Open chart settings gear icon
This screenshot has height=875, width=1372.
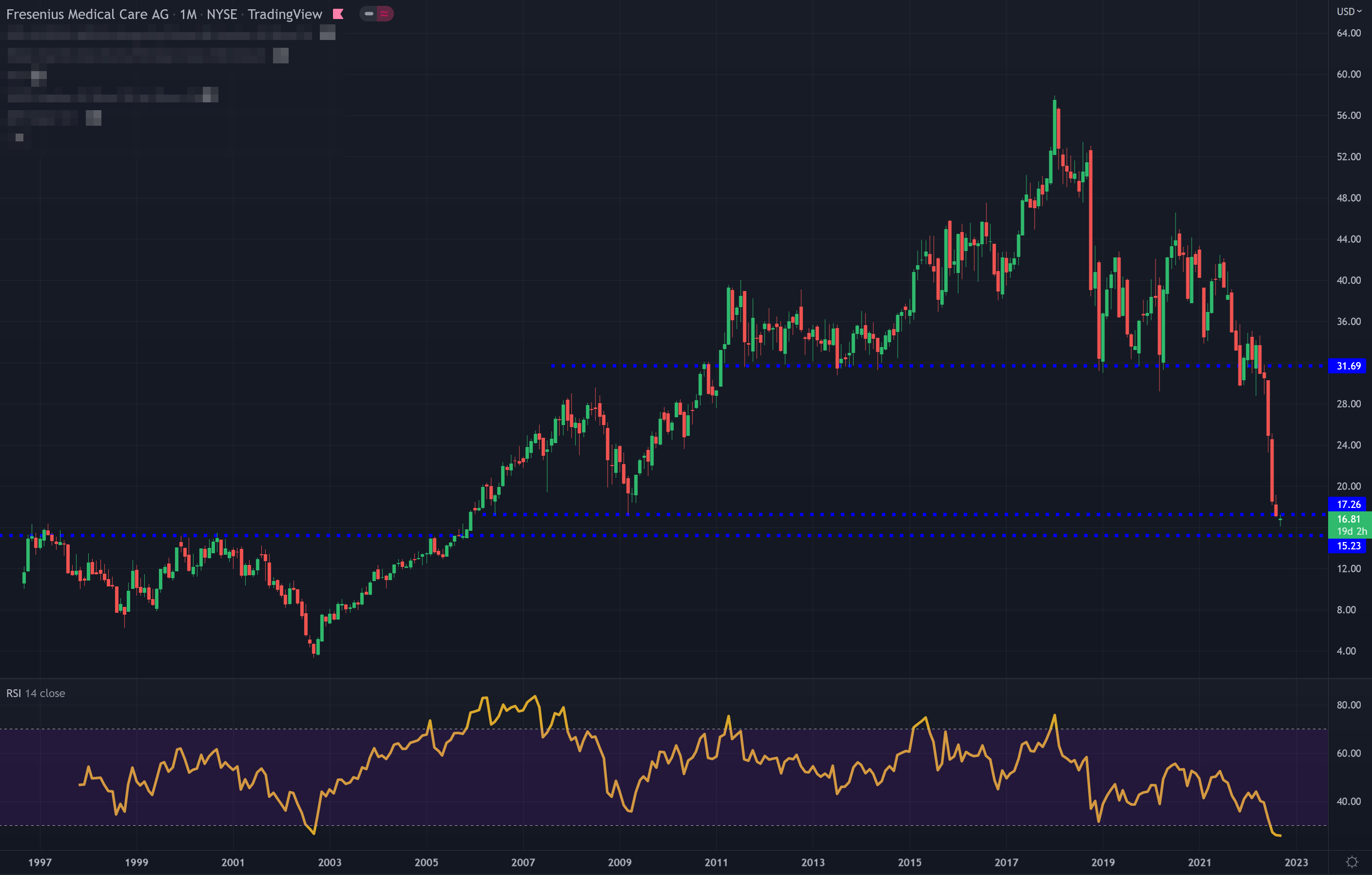pos(1351,862)
